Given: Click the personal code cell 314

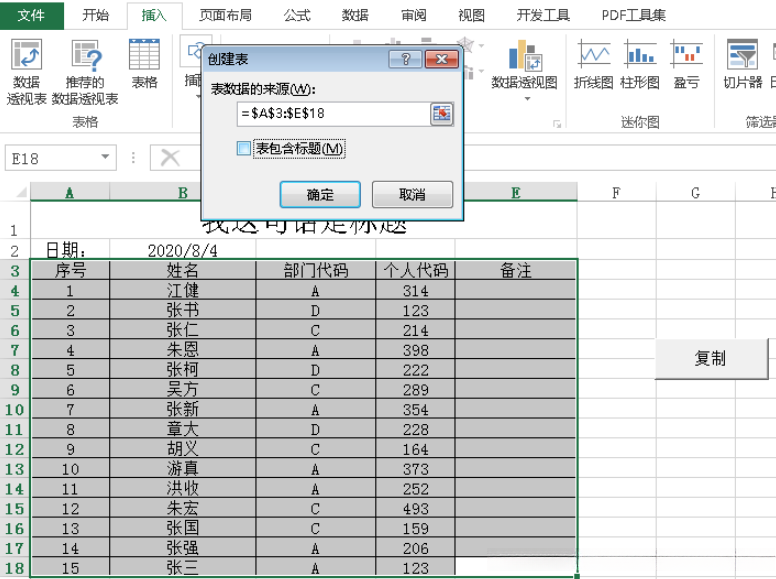Looking at the screenshot, I should tap(415, 290).
